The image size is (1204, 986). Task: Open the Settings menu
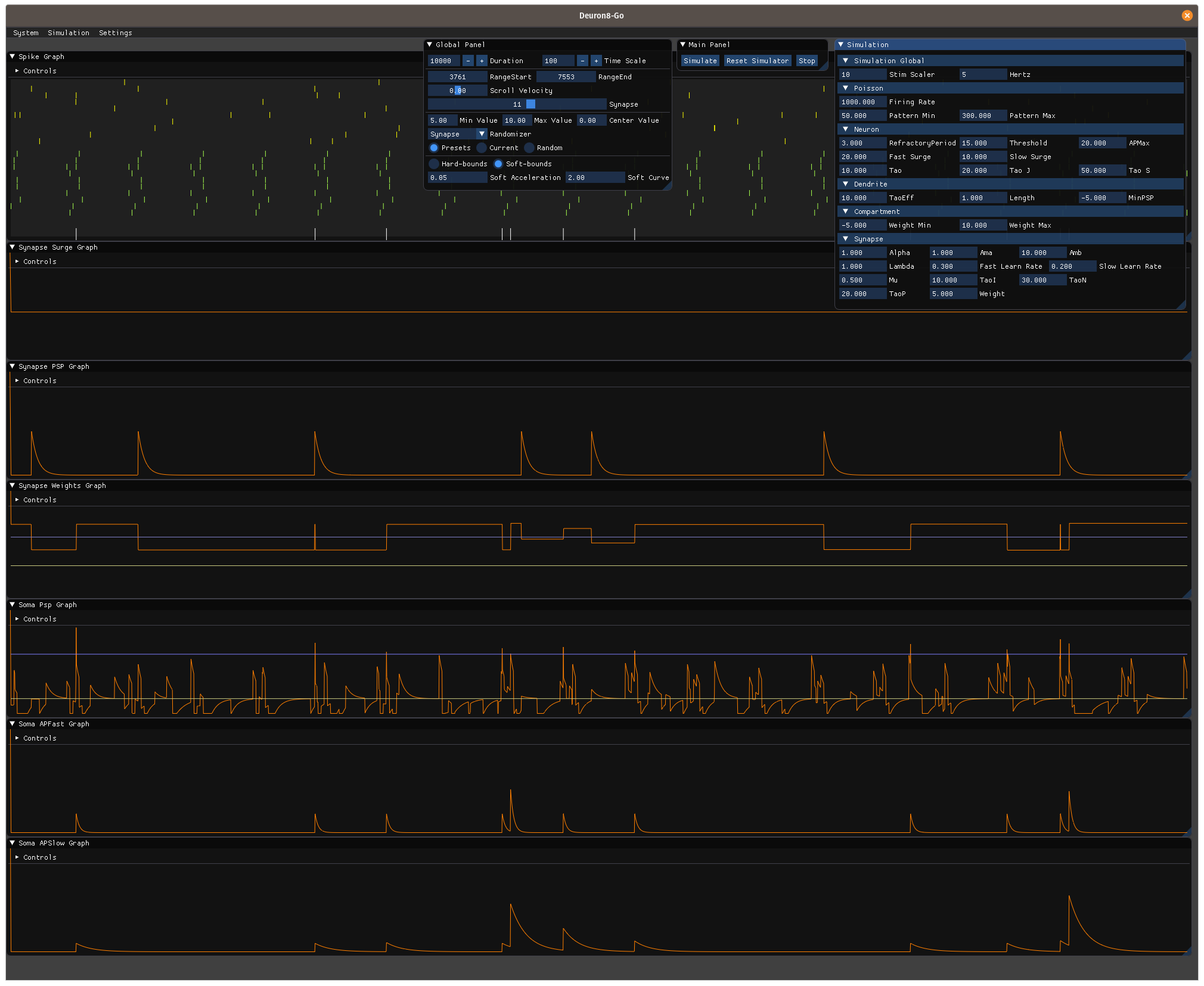pyautogui.click(x=115, y=33)
